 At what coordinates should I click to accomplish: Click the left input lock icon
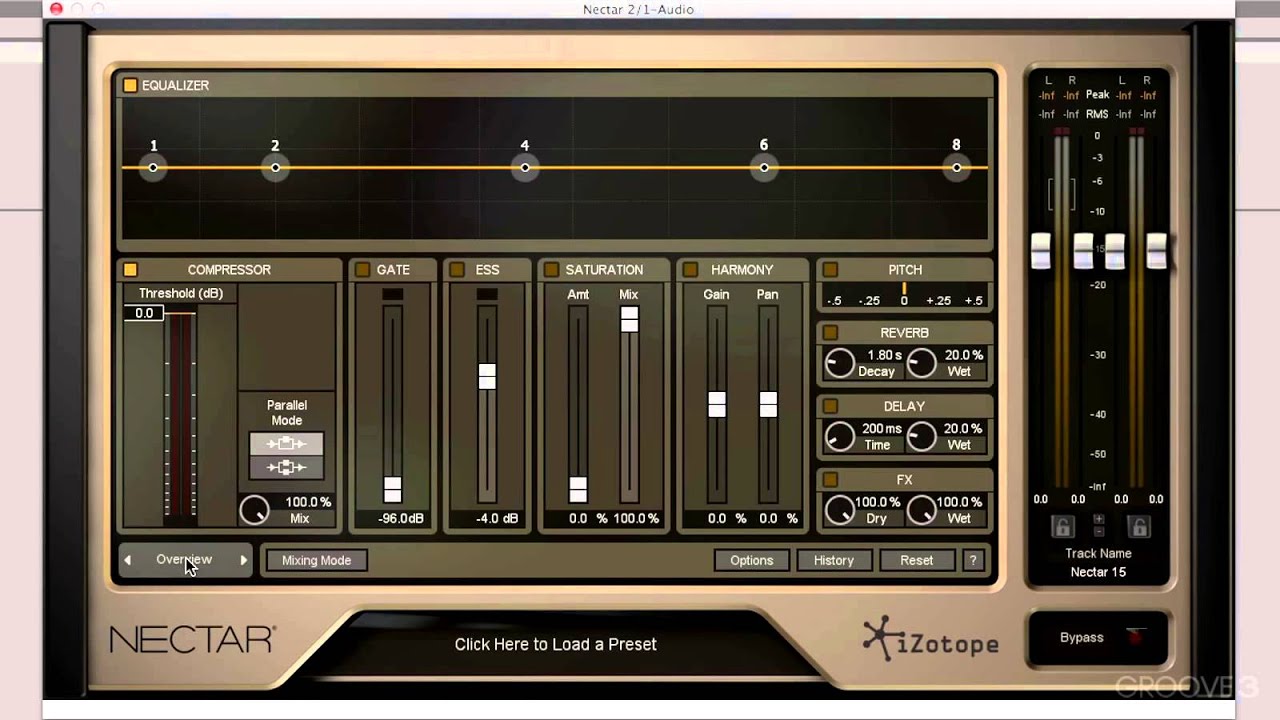click(x=1062, y=527)
